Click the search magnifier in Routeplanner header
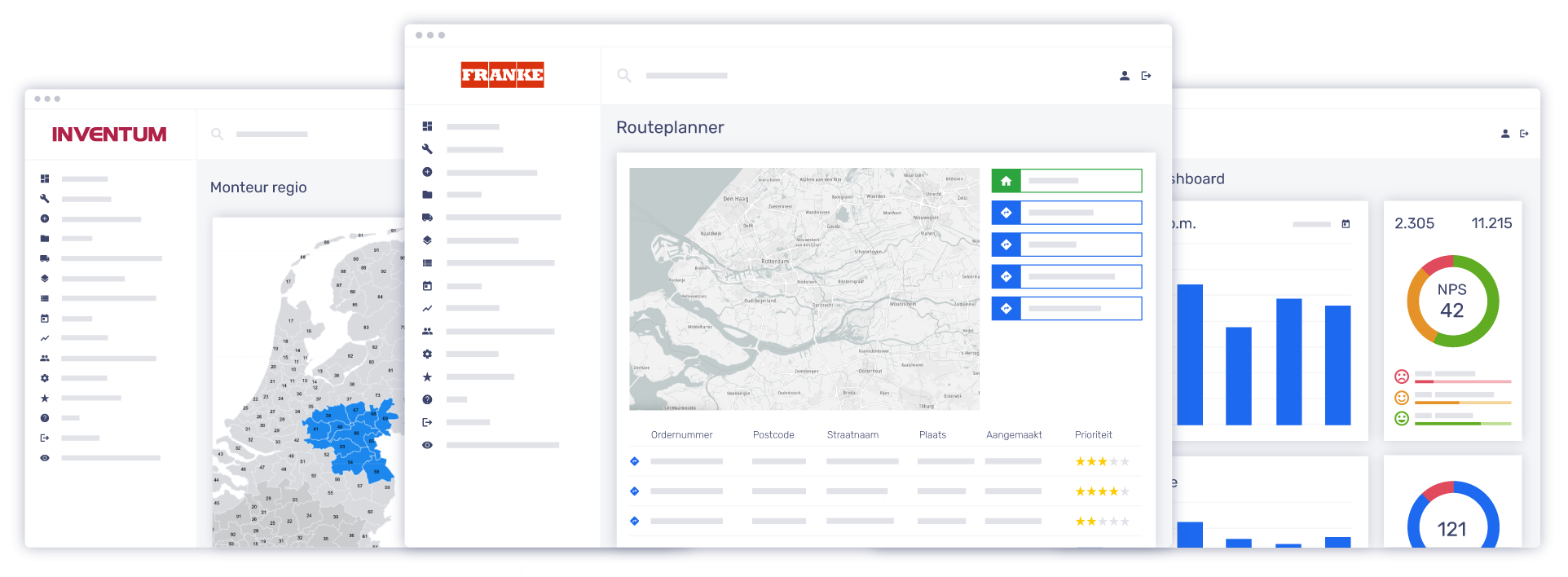Screen dimensions: 1568x577 (x=624, y=76)
